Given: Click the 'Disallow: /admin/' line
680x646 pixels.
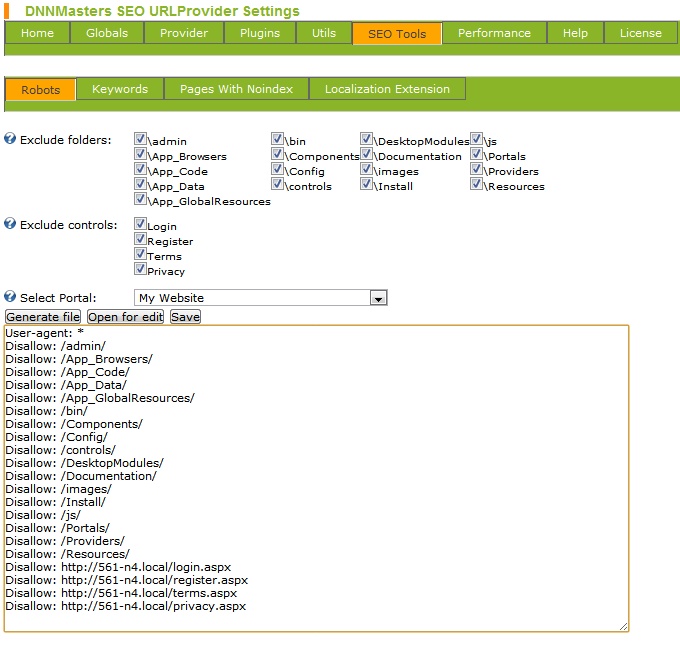Looking at the screenshot, I should pyautogui.click(x=56, y=346).
